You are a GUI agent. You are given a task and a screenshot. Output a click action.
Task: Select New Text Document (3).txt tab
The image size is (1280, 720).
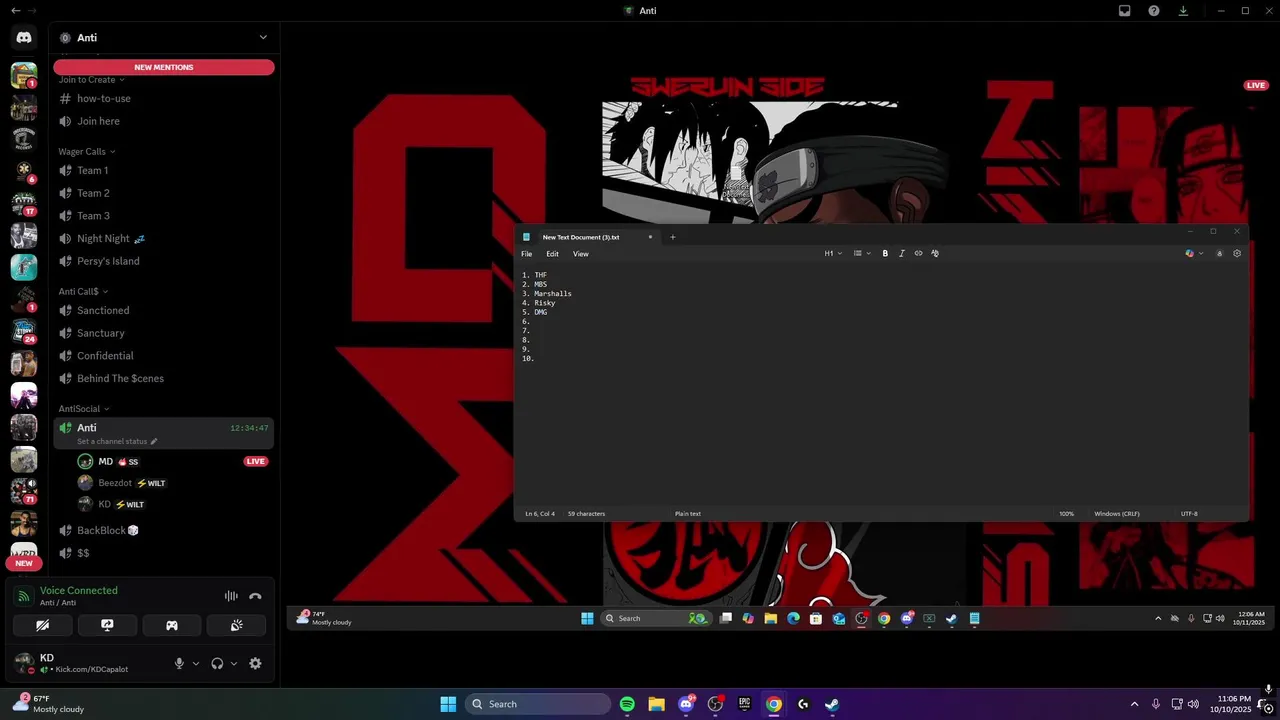tap(587, 237)
